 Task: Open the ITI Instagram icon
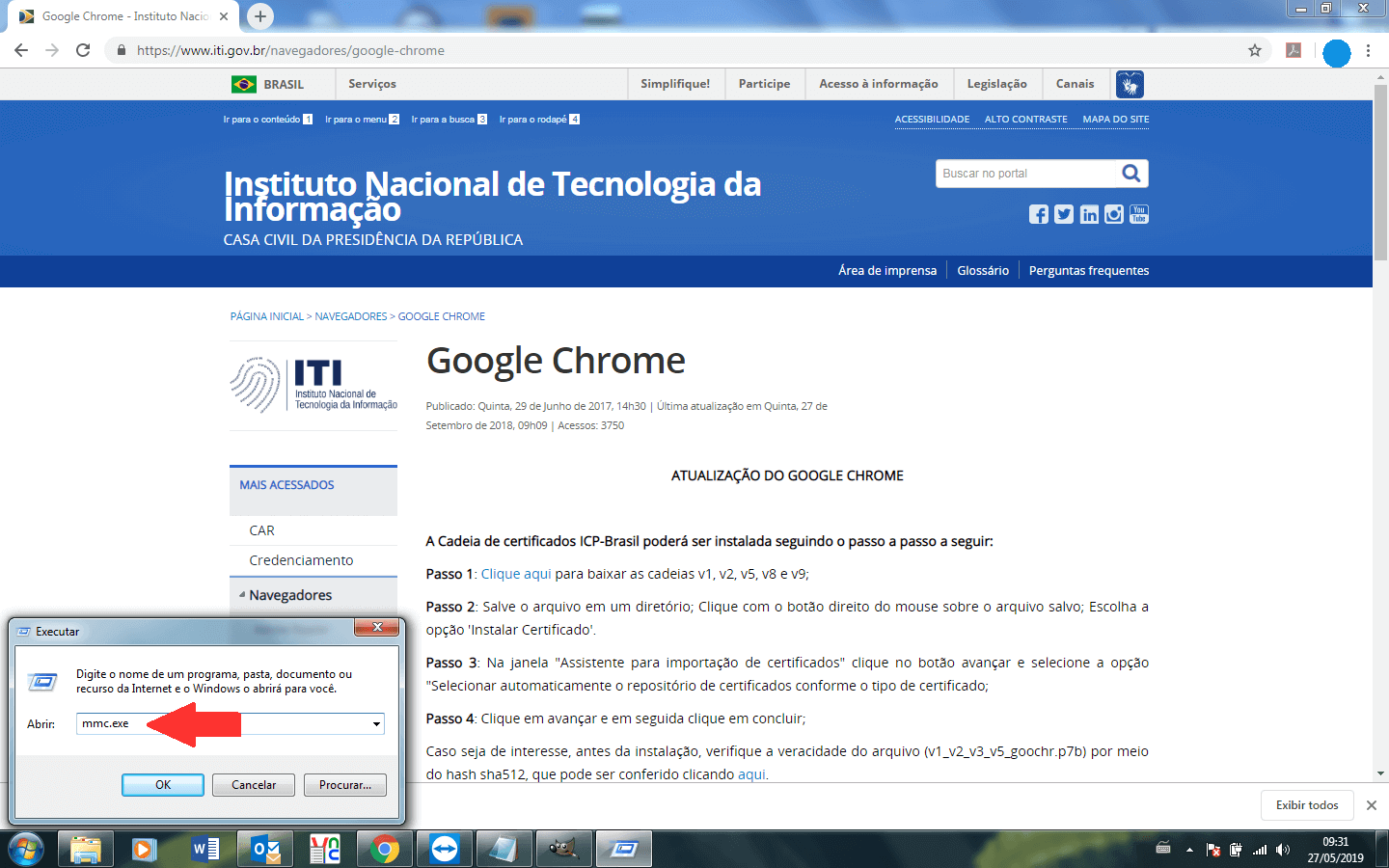[x=1114, y=214]
